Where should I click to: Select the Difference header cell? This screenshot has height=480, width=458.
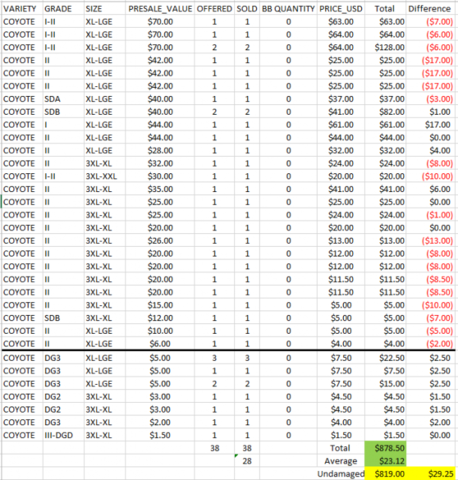point(430,9)
